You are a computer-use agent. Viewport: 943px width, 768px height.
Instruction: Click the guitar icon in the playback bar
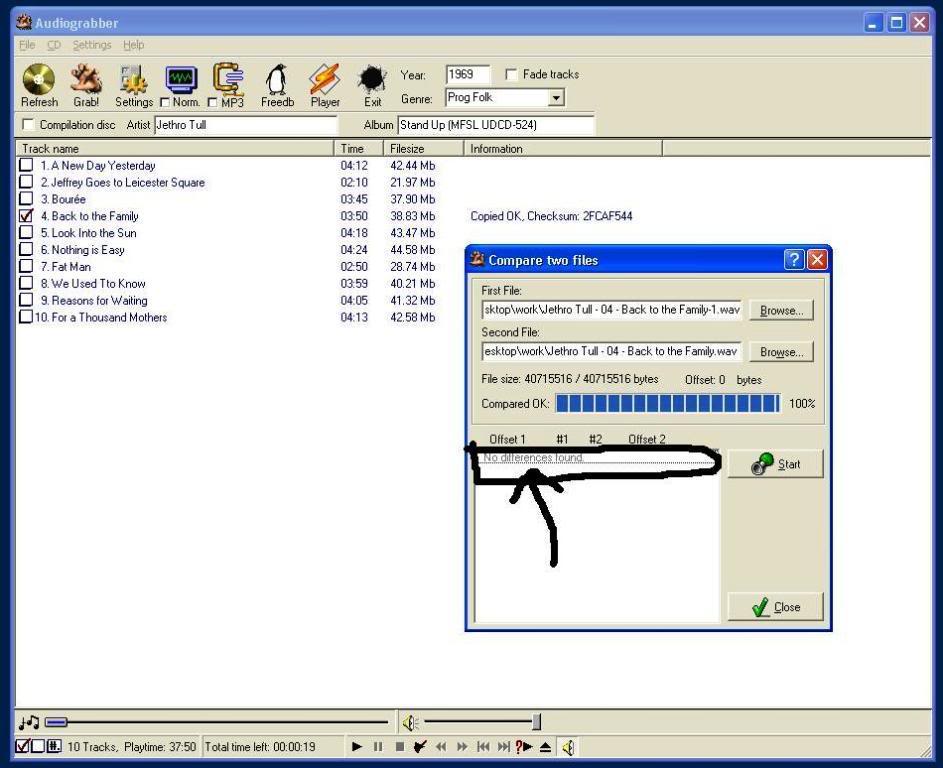[420, 746]
